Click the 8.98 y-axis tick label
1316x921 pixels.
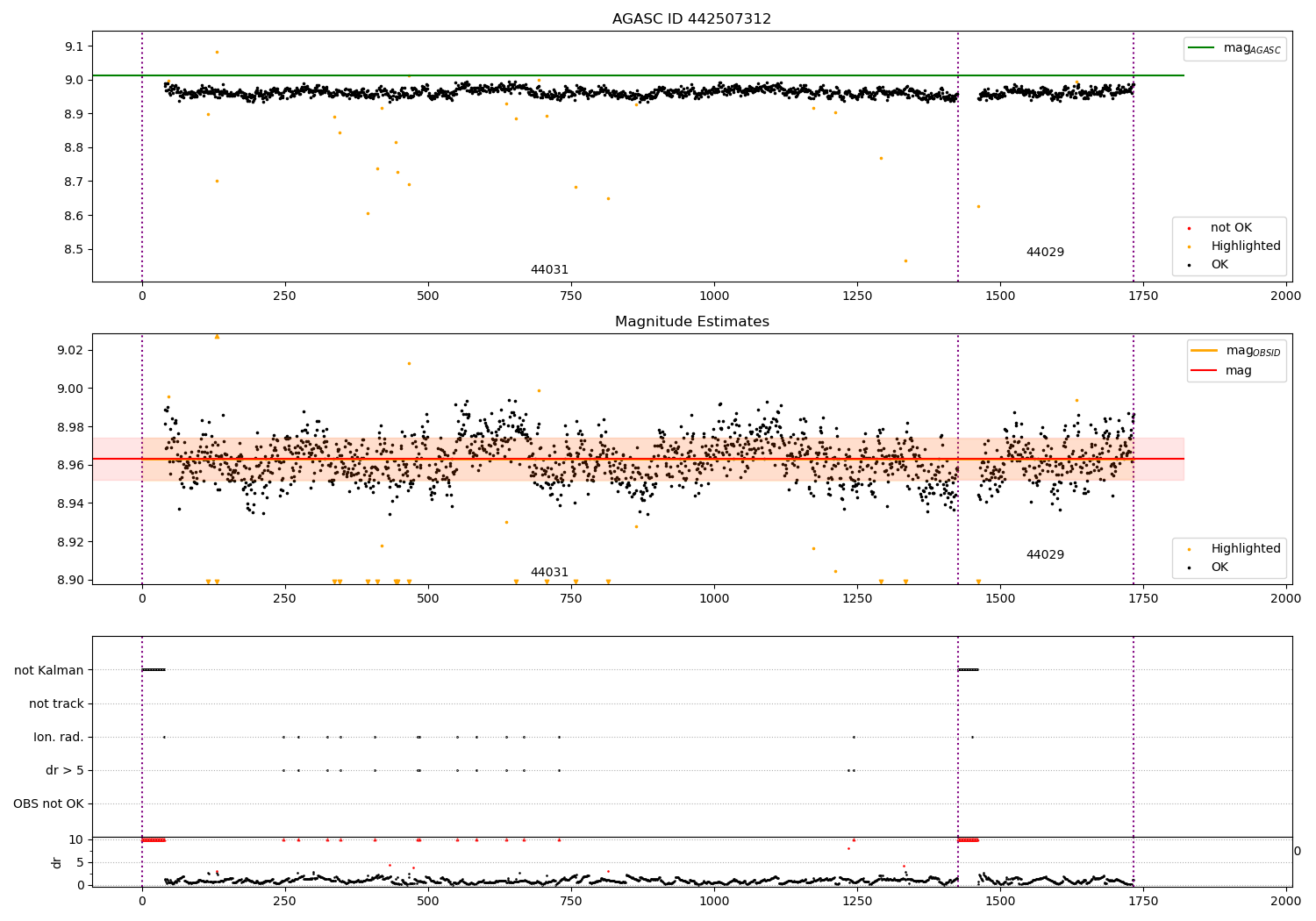[x=70, y=427]
